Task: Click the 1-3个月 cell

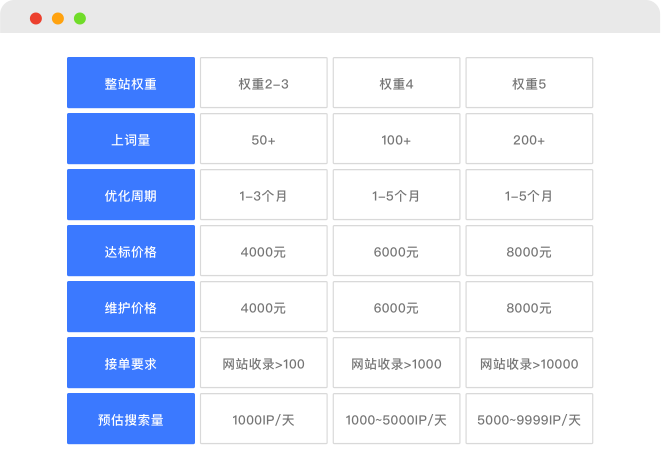Action: [263, 195]
